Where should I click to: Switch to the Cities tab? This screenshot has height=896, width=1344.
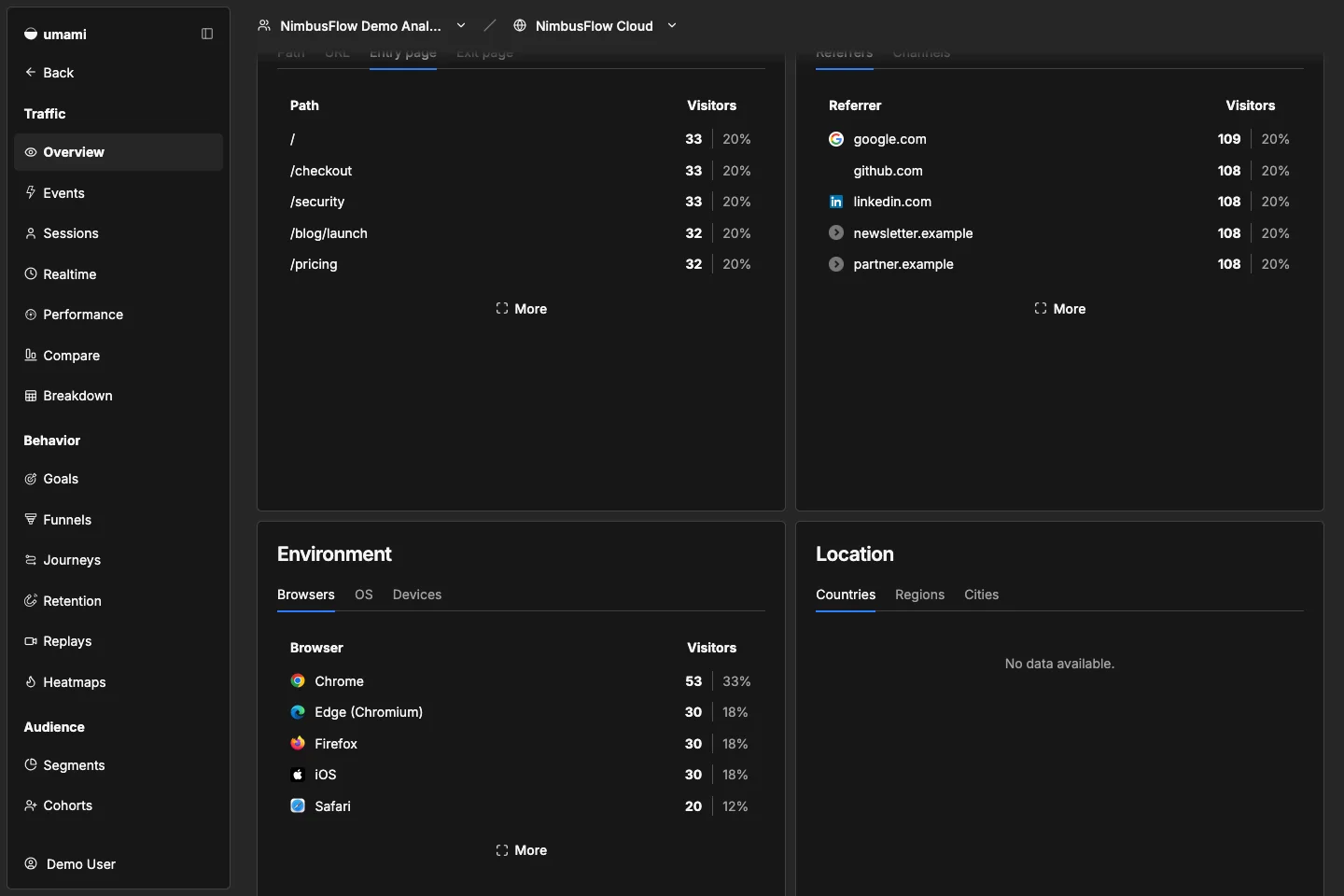tap(981, 595)
